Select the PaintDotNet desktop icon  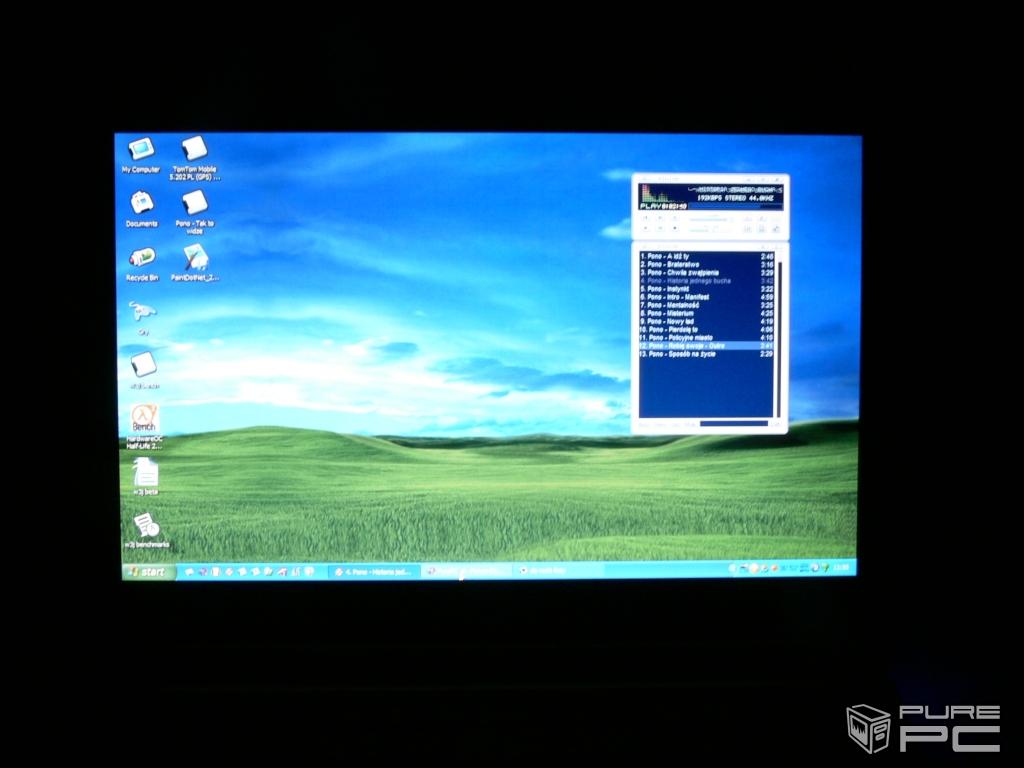pos(195,263)
